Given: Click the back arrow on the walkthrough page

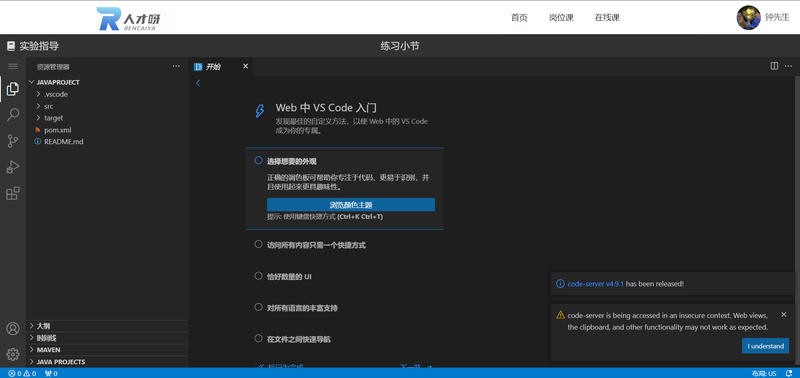Looking at the screenshot, I should click(198, 83).
